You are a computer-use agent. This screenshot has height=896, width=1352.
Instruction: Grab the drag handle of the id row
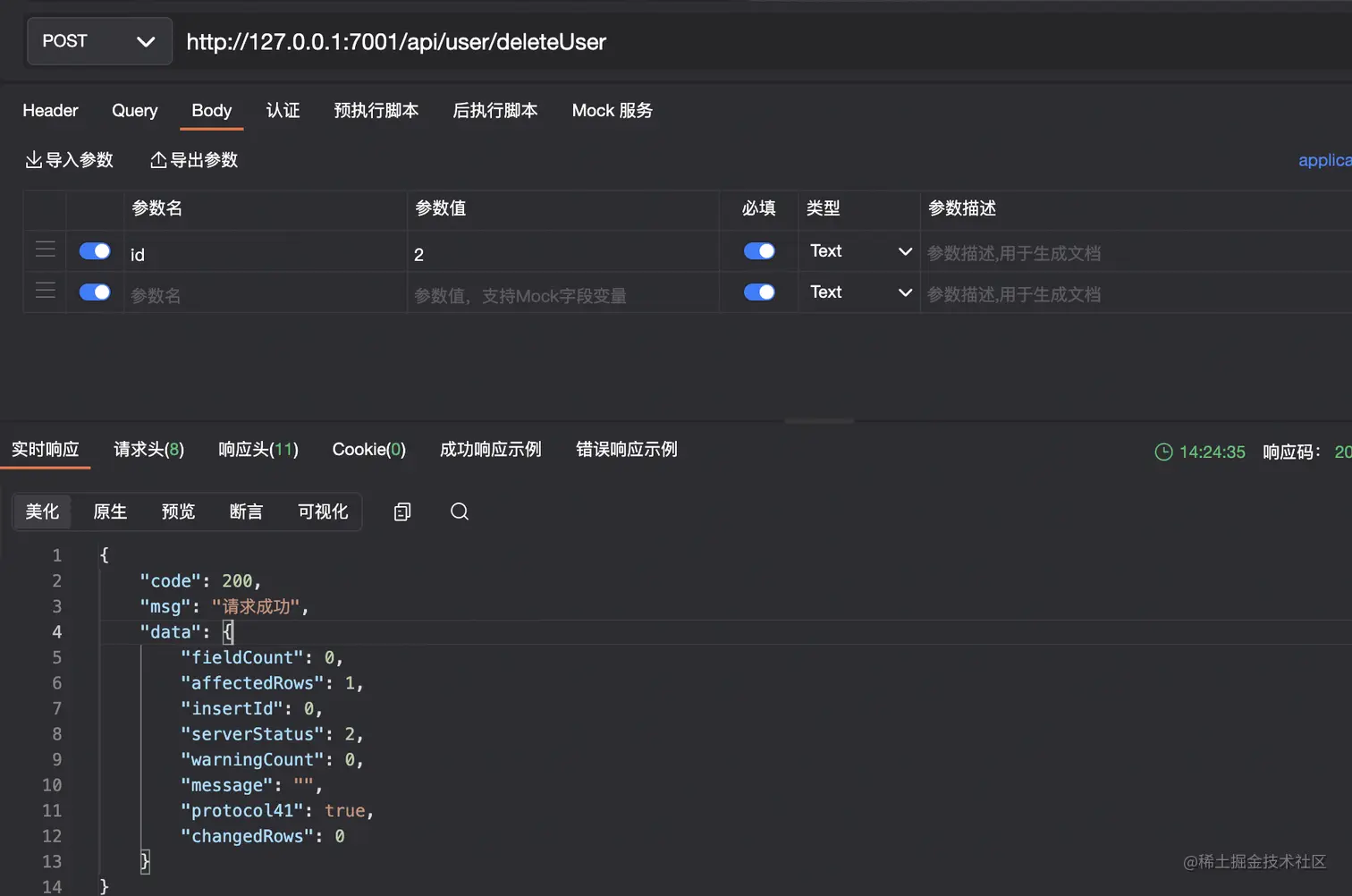(46, 249)
